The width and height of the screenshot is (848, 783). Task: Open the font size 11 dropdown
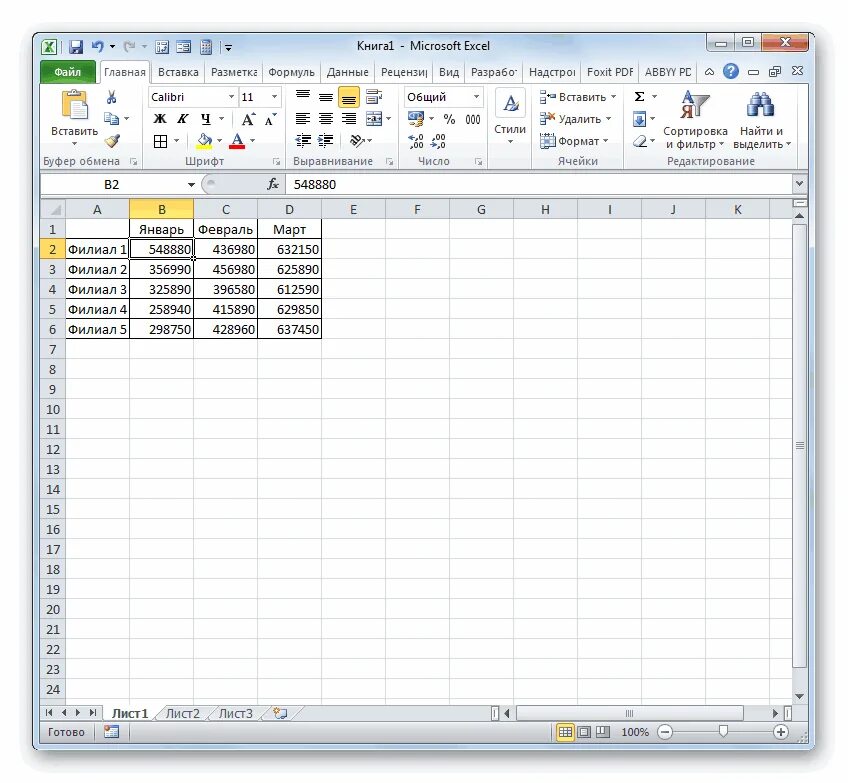(274, 97)
